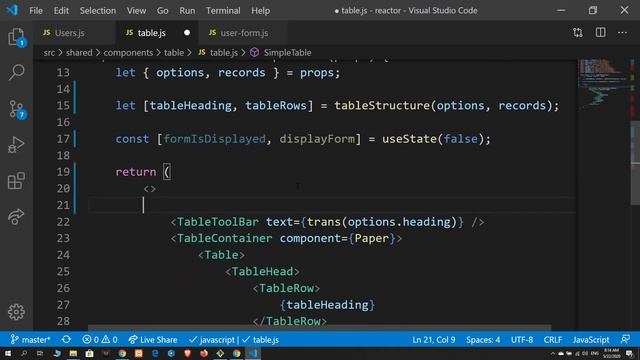Expand the components breadcrumb
Screen dimensions: 640x360
pos(128,53)
